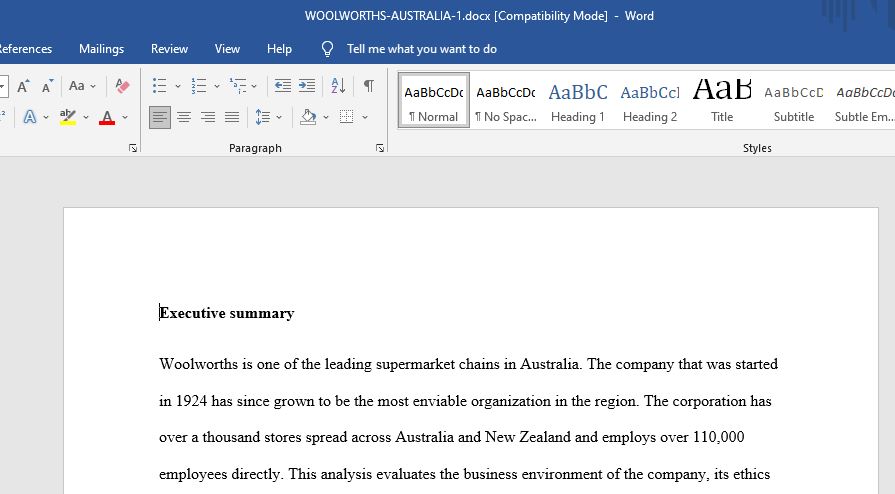
Task: Apply the No Spacing style
Action: click(x=506, y=101)
